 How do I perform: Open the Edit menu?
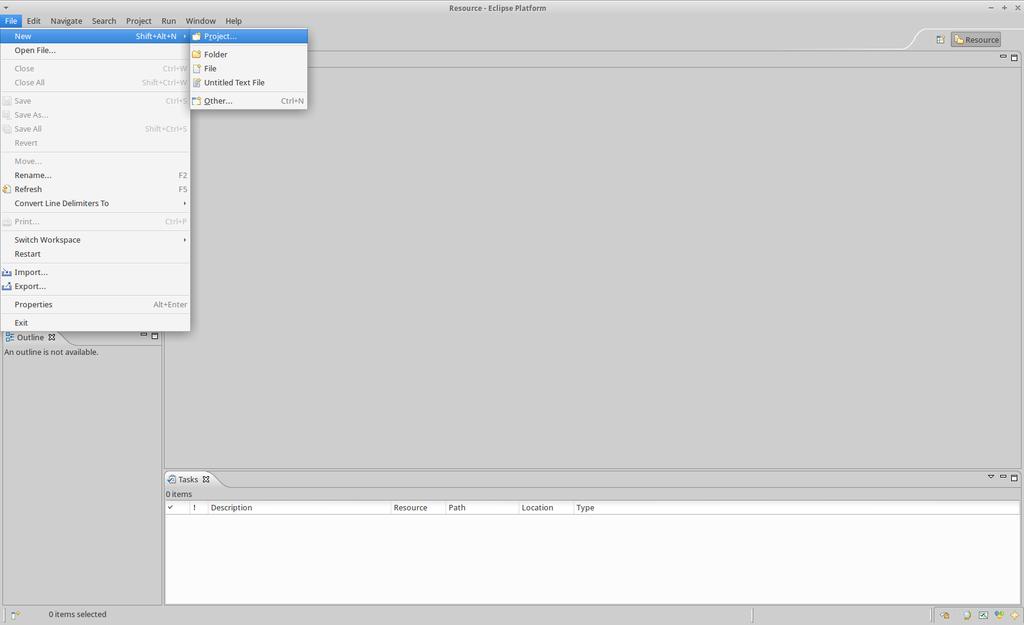click(33, 21)
